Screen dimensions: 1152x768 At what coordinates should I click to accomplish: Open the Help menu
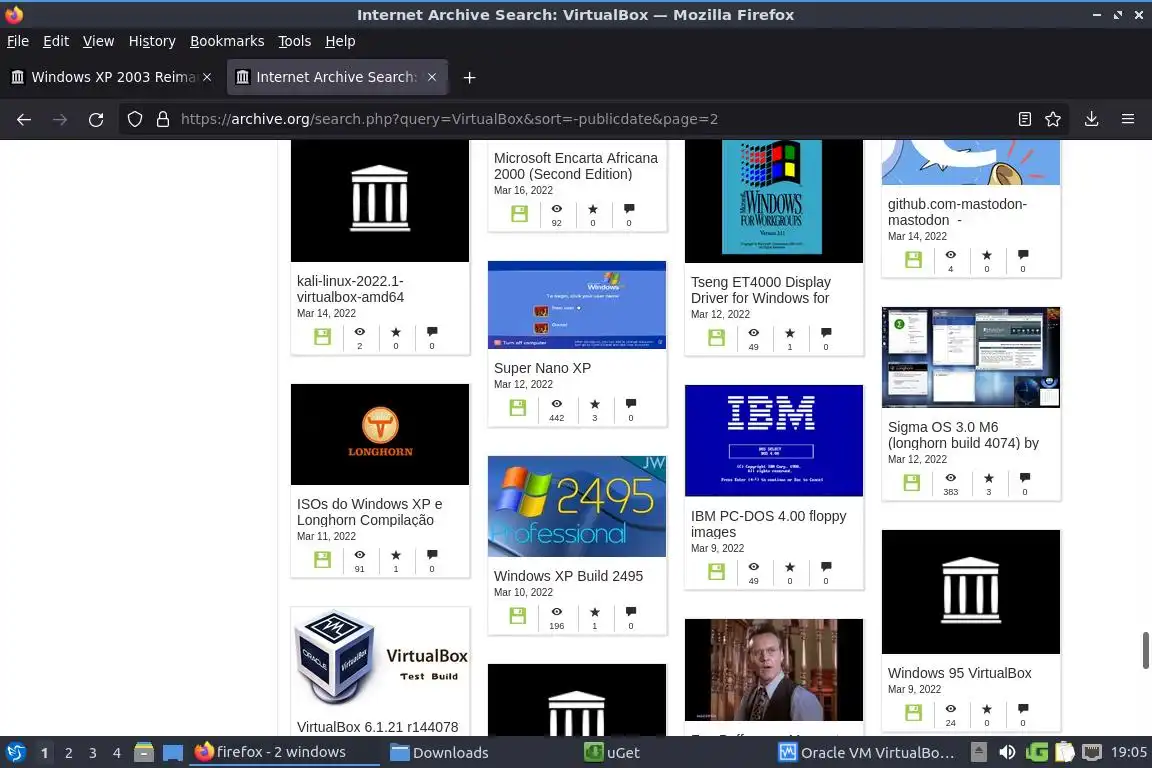[340, 41]
